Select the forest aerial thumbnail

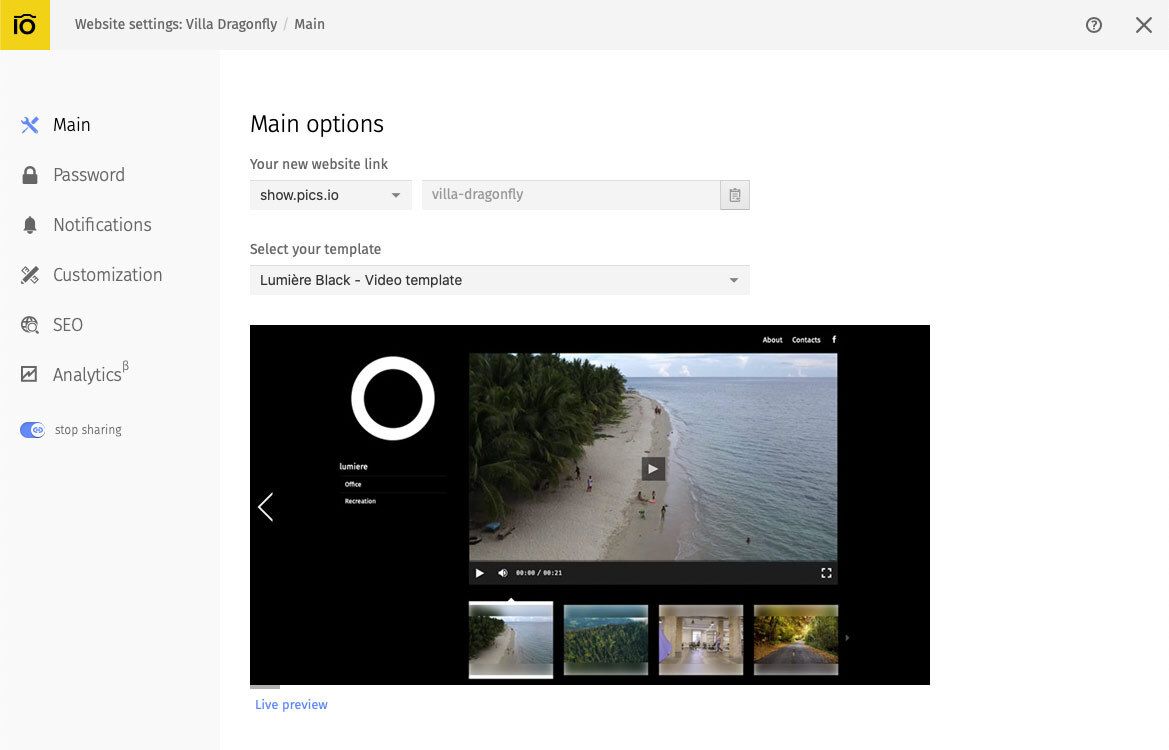pos(605,640)
